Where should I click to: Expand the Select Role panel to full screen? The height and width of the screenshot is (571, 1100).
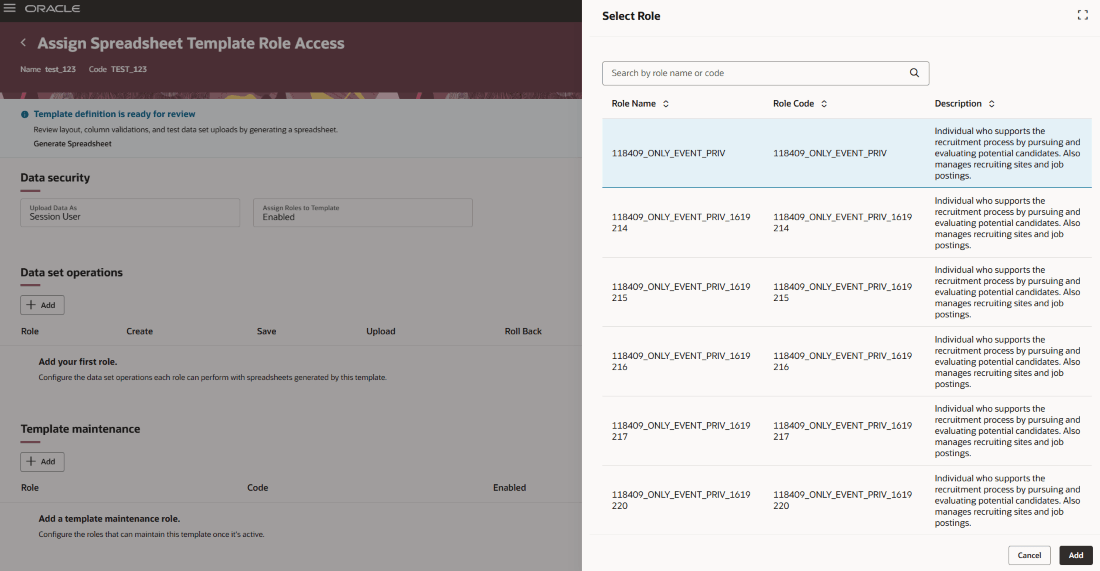(x=1082, y=15)
